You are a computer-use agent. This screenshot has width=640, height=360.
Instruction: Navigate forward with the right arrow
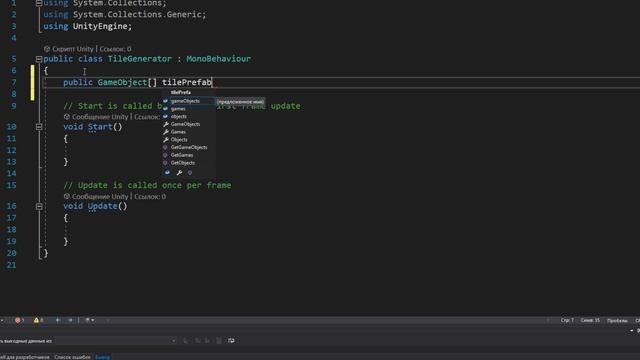click(x=70, y=320)
